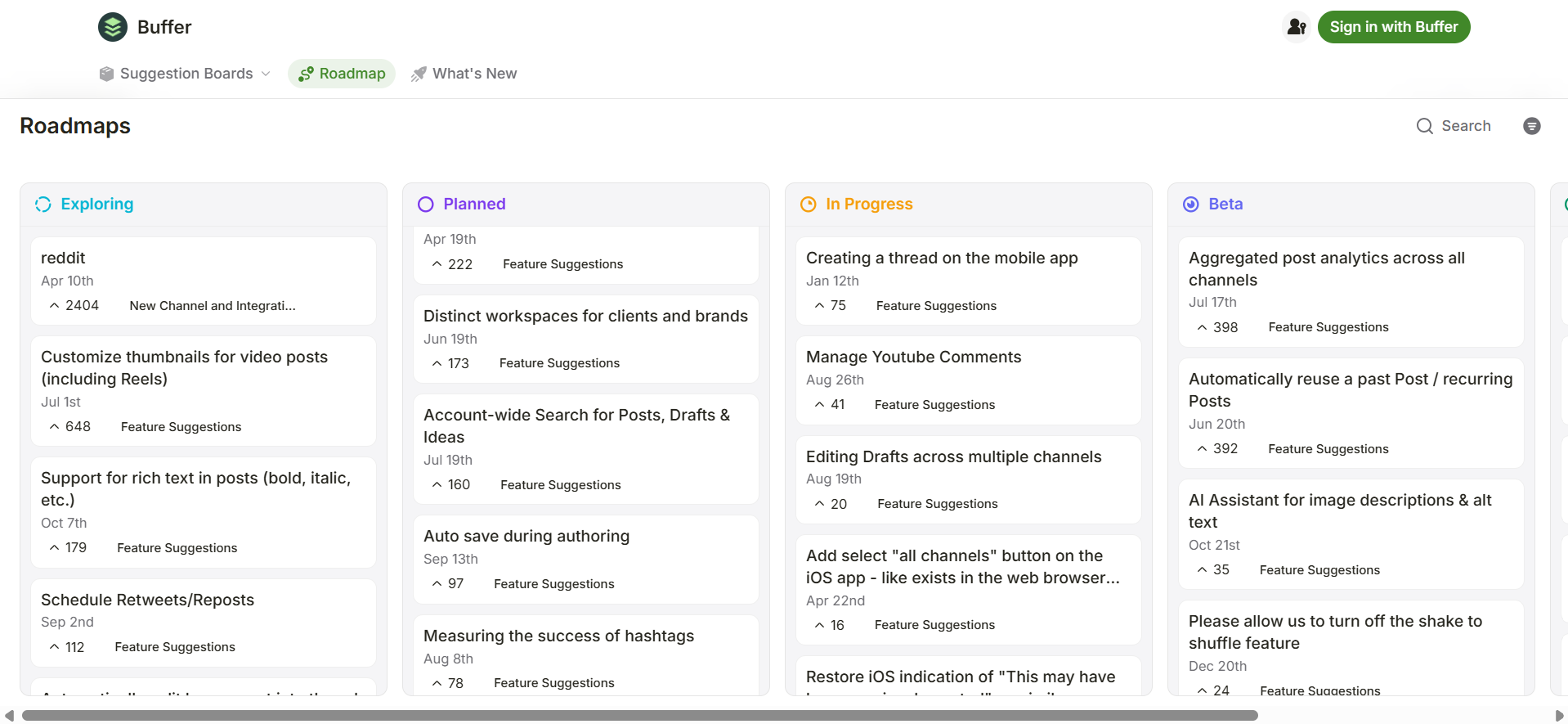Open the roadmap filter icon
1568x724 pixels.
[x=1532, y=126]
